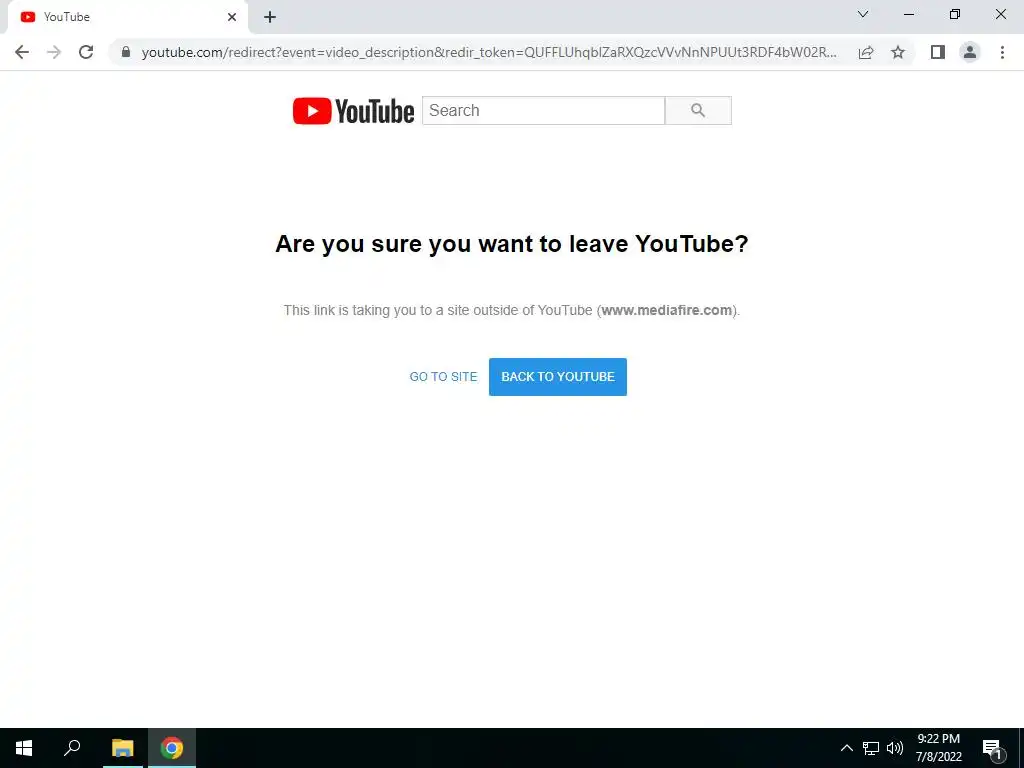Open the Chrome profile avatar menu
This screenshot has height=768, width=1024.
970,52
